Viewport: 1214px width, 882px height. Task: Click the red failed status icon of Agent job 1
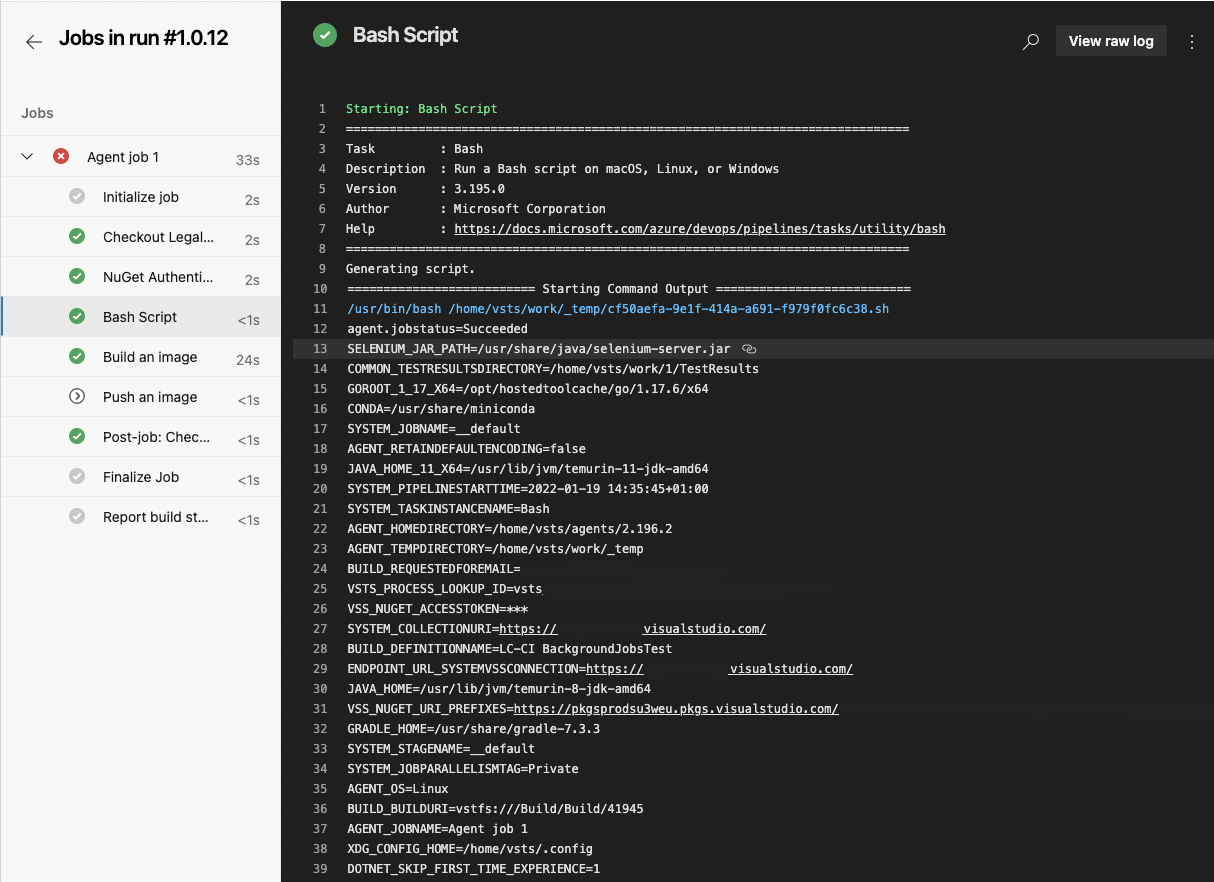click(61, 157)
